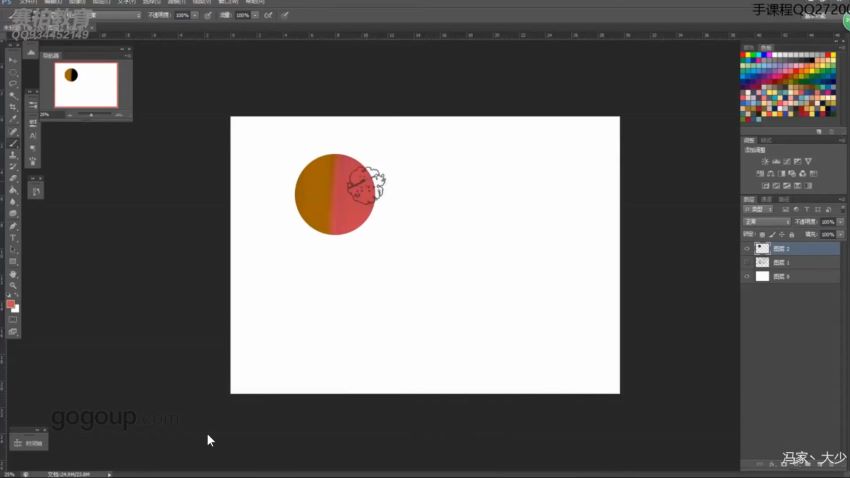Open the layer opacity 不透明度 slider arrow
Viewport: 850px width, 478px height.
coord(840,222)
